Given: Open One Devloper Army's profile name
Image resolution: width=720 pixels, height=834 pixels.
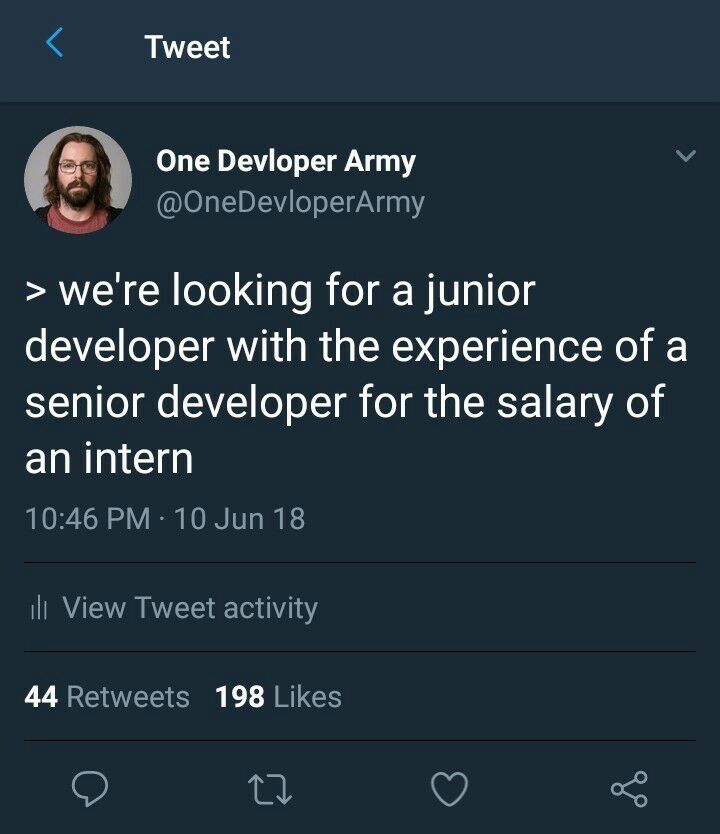Looking at the screenshot, I should click(x=286, y=160).
